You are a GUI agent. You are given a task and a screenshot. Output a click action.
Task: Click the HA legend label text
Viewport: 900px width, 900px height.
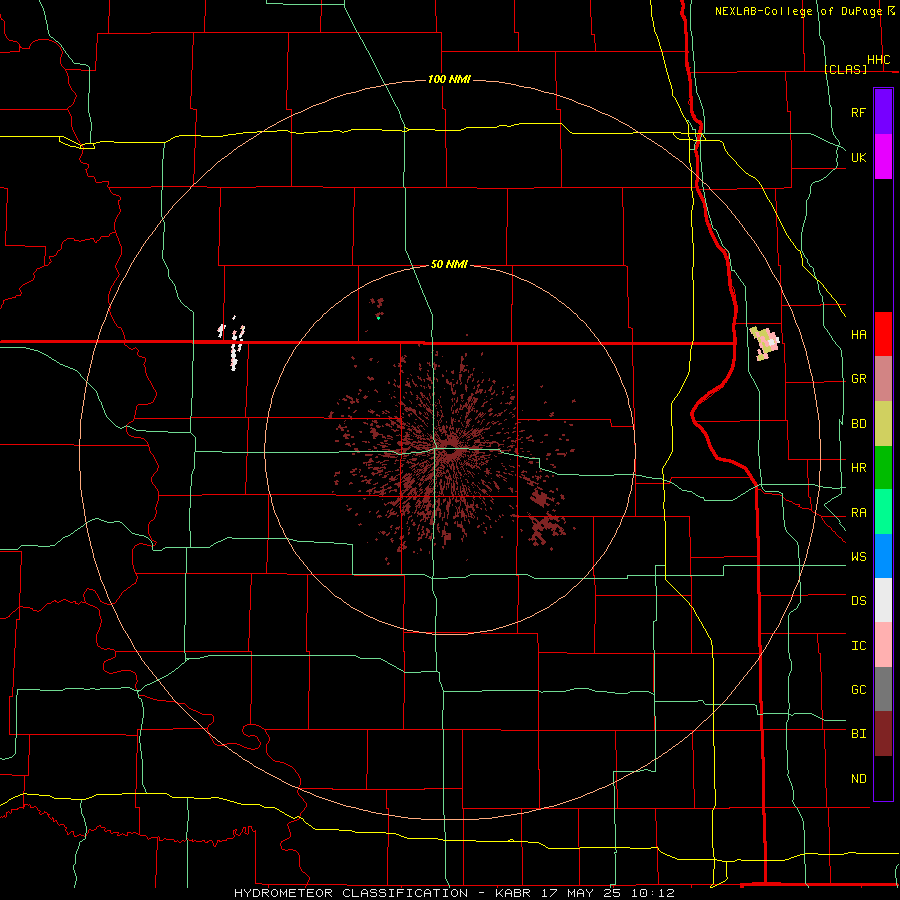pos(858,335)
